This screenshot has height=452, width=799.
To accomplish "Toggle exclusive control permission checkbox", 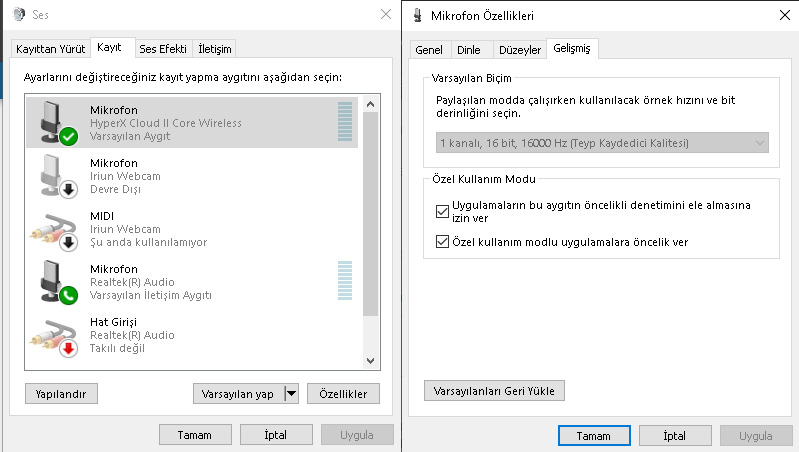I will tap(443, 211).
